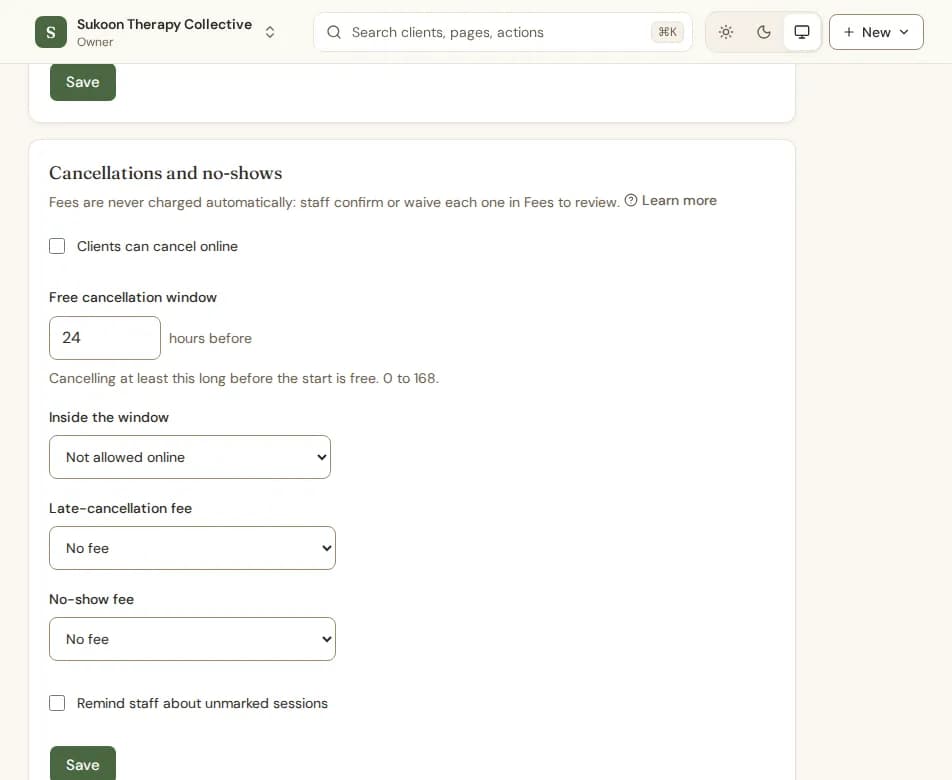Click the Save button above Cancellations card

tap(83, 82)
